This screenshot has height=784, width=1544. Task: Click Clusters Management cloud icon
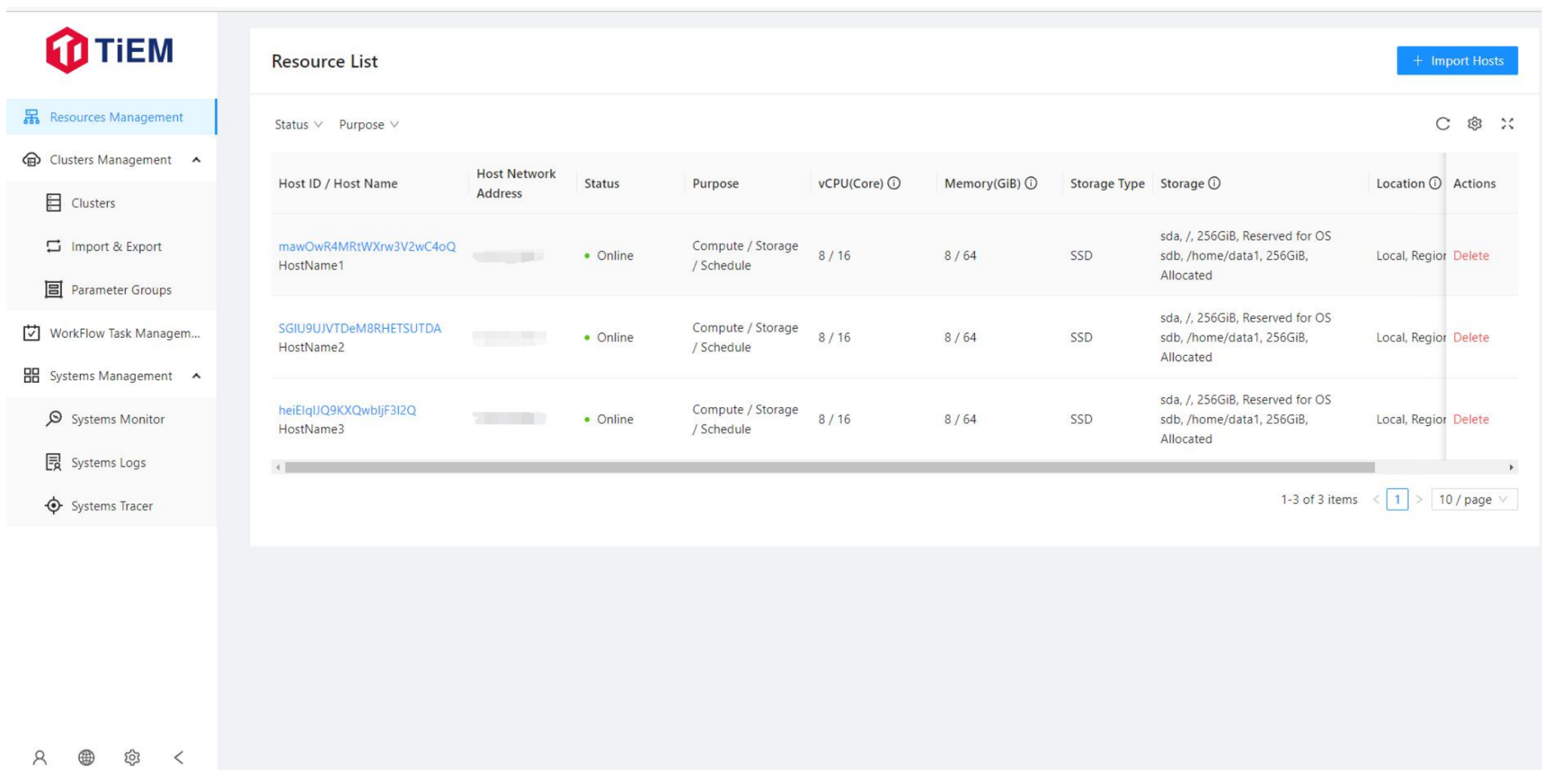tap(31, 160)
